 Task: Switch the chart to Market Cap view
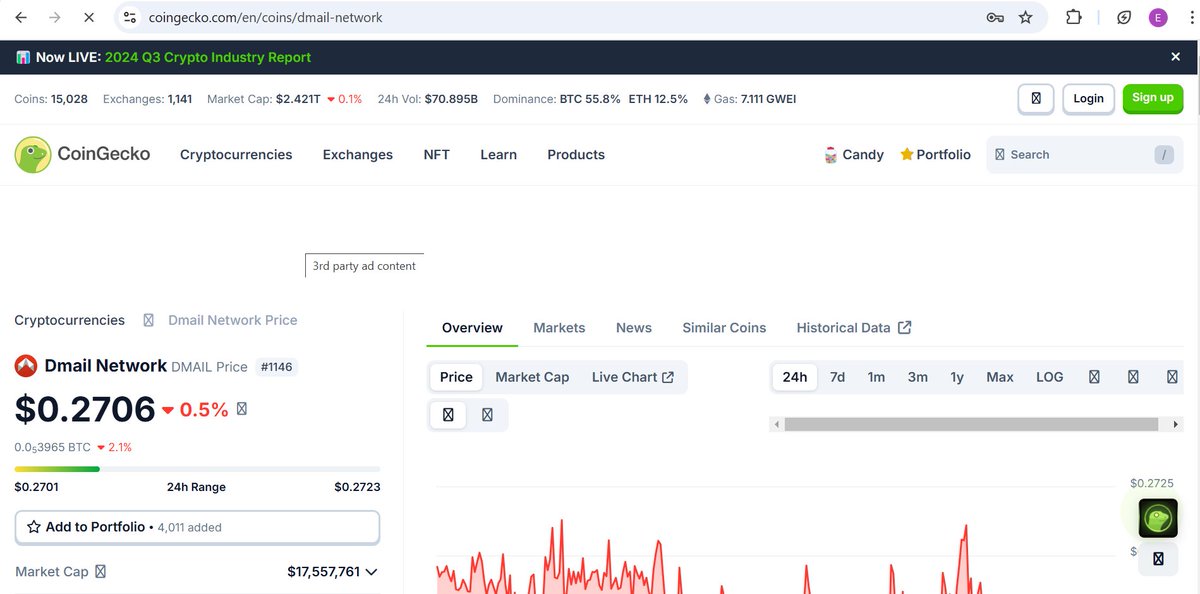pyautogui.click(x=532, y=377)
